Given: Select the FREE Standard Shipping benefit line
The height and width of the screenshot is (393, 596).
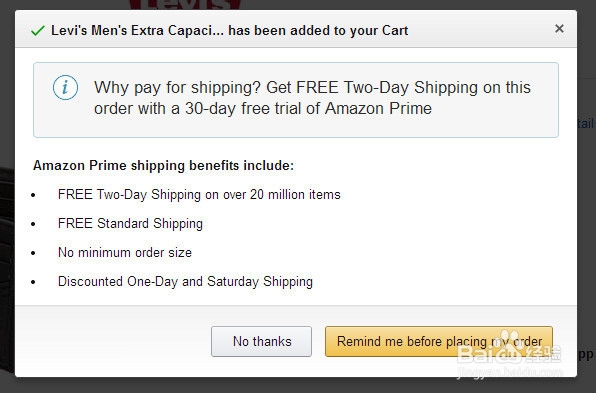Looking at the screenshot, I should [130, 223].
